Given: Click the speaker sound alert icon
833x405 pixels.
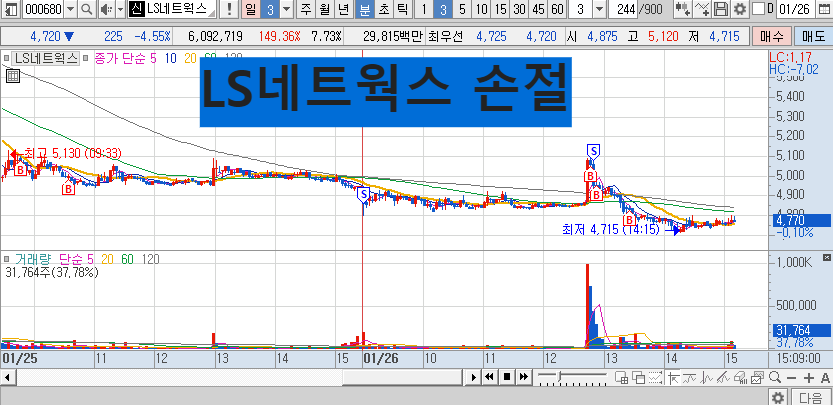Looking at the screenshot, I should click(x=106, y=9).
